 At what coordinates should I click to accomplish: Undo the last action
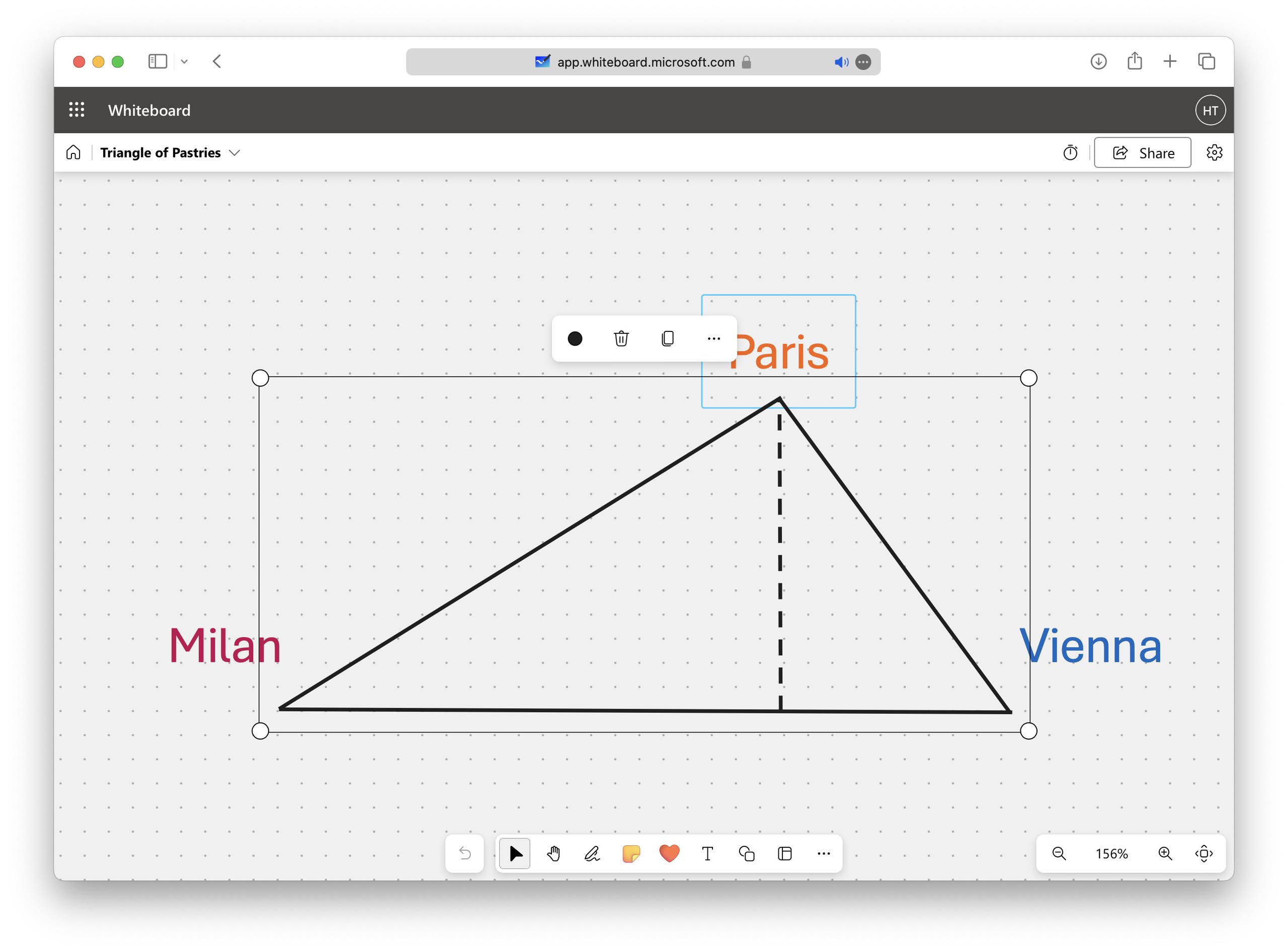pyautogui.click(x=465, y=853)
